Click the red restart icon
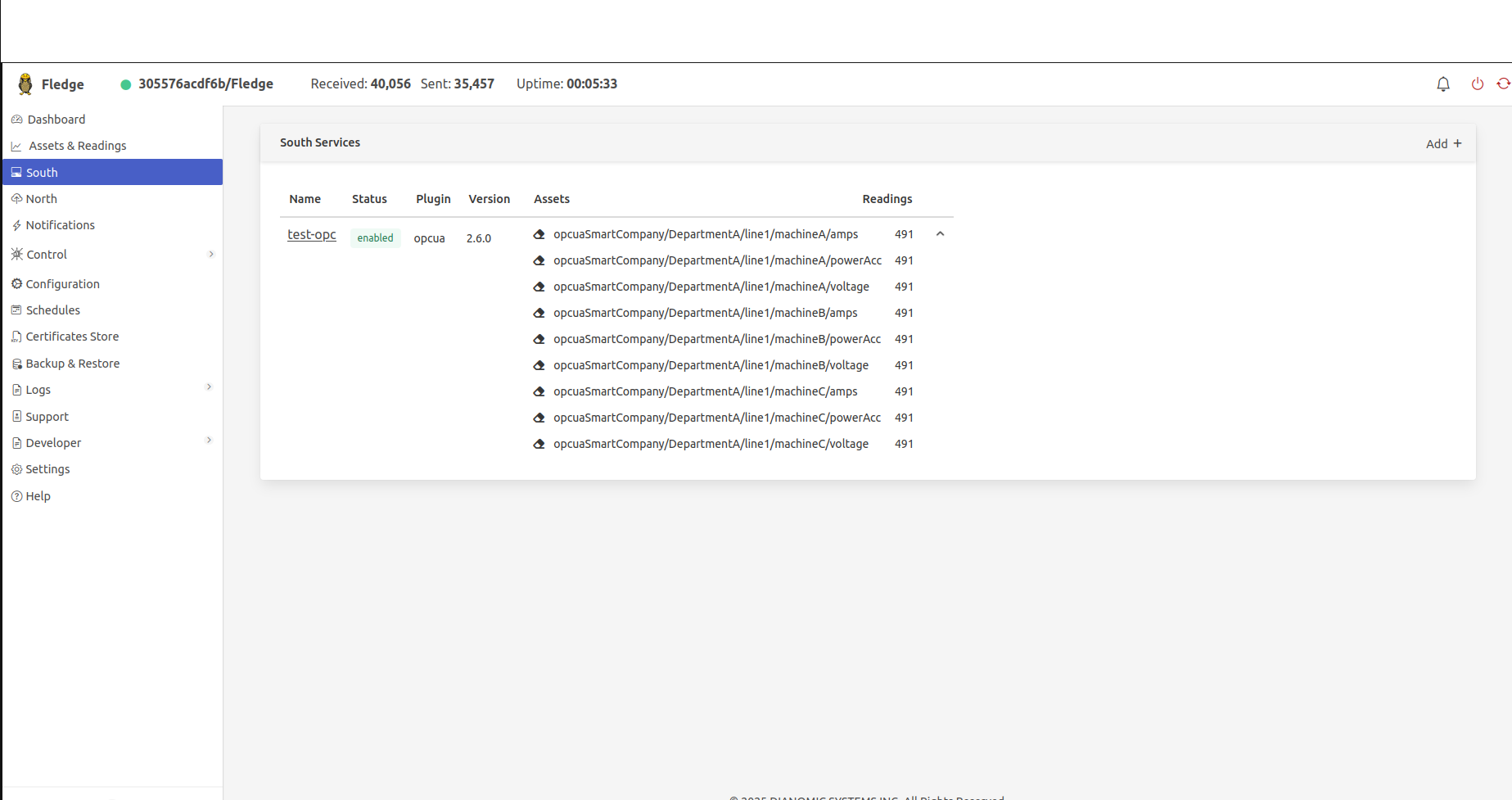 pyautogui.click(x=1503, y=84)
